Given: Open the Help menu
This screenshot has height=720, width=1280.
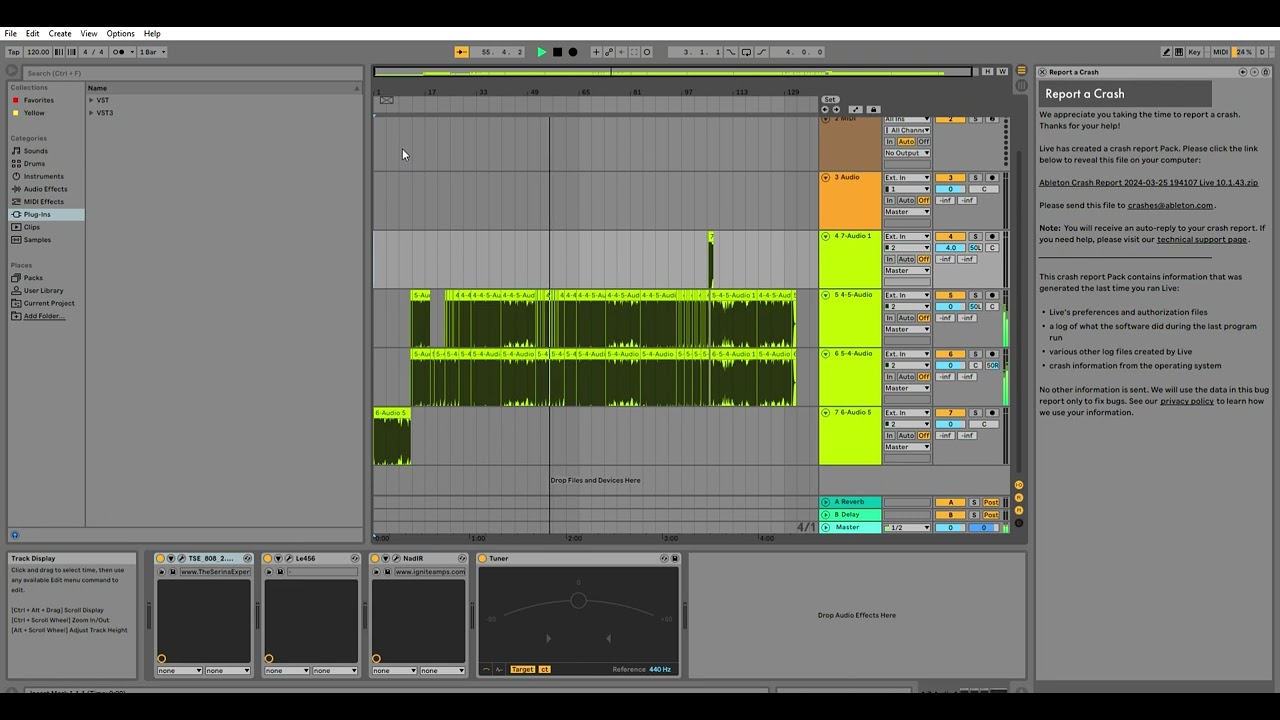Looking at the screenshot, I should click(x=152, y=34).
